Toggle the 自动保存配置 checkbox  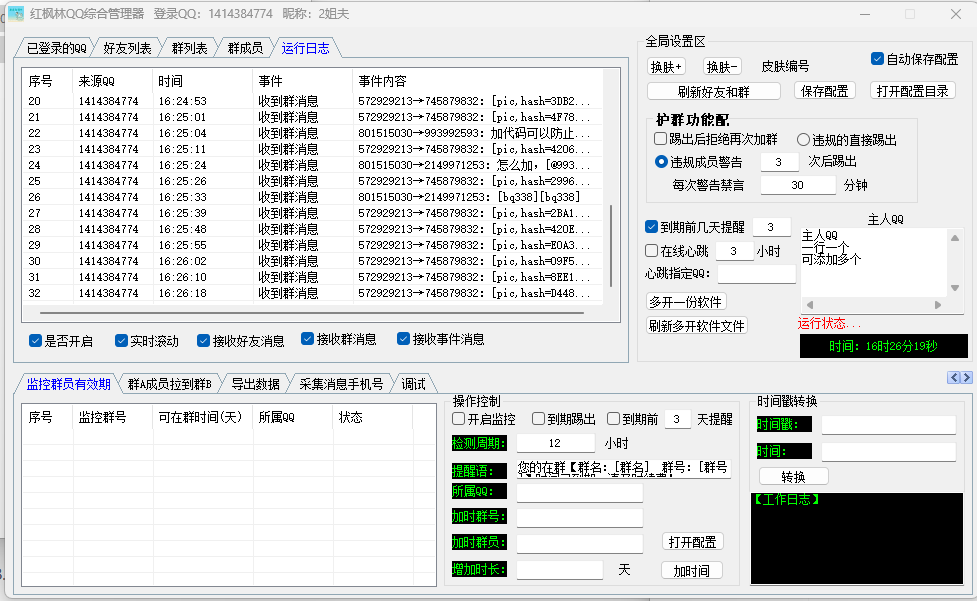878,59
